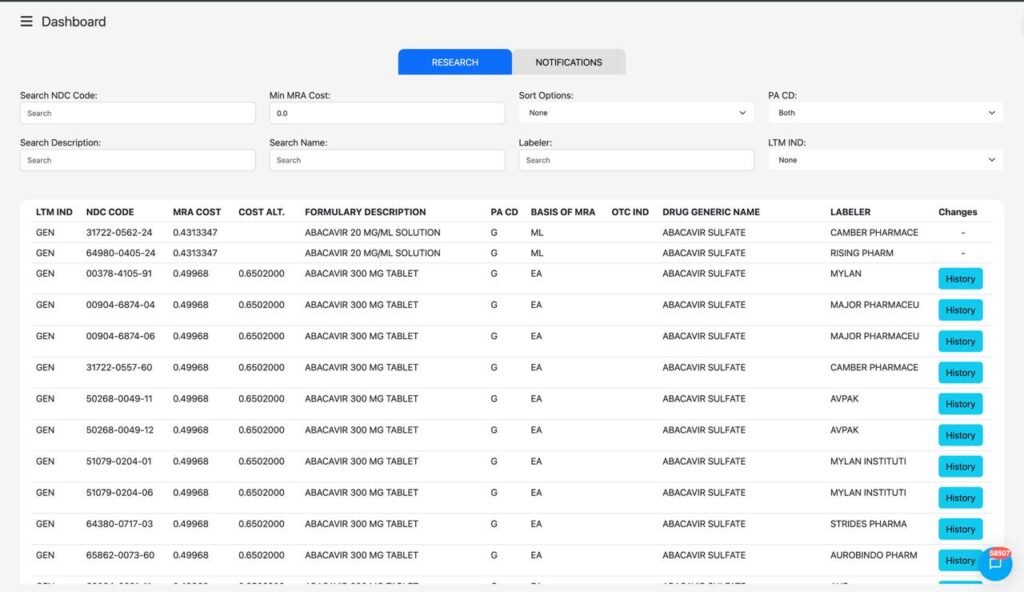
Task: Click the Search Description field
Action: pos(138,160)
